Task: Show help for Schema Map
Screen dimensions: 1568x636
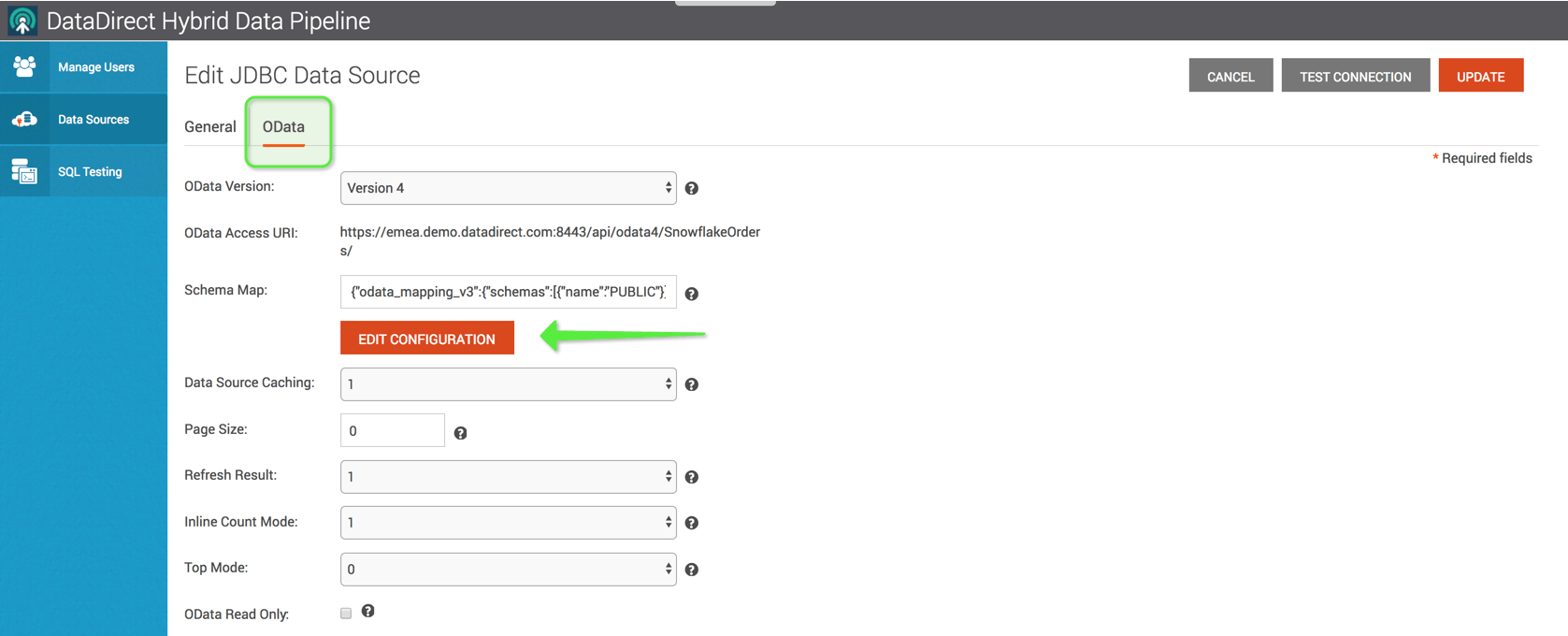Action: [x=692, y=294]
